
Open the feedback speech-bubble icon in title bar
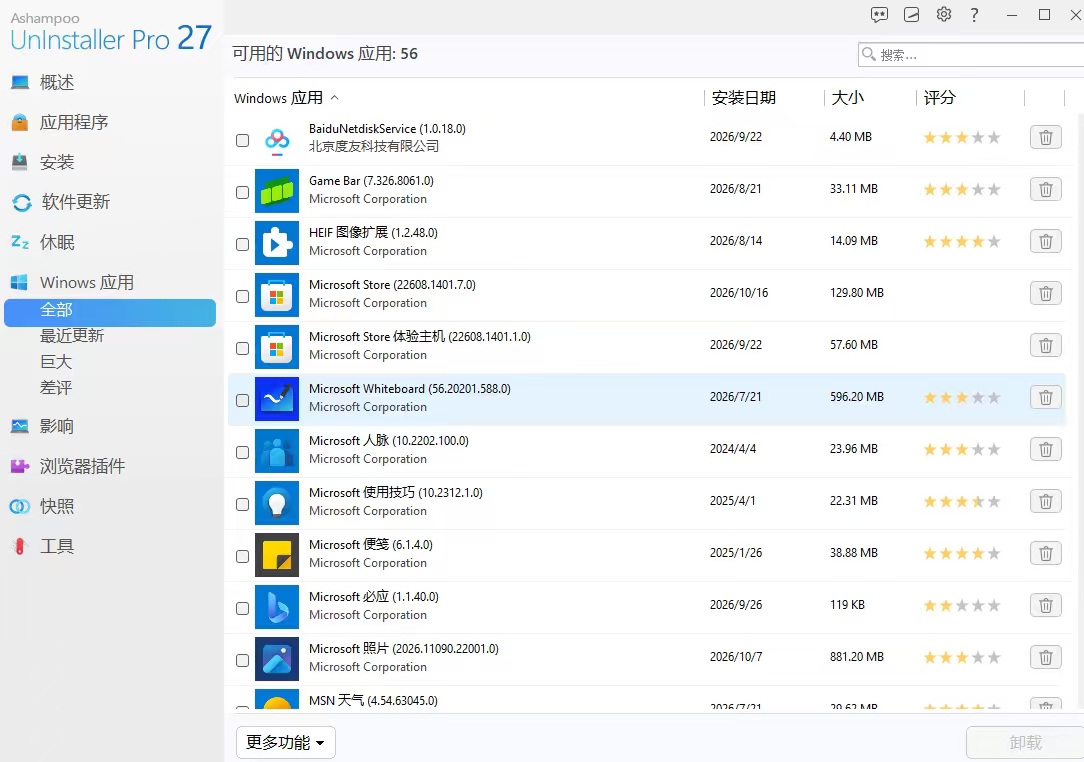(879, 15)
